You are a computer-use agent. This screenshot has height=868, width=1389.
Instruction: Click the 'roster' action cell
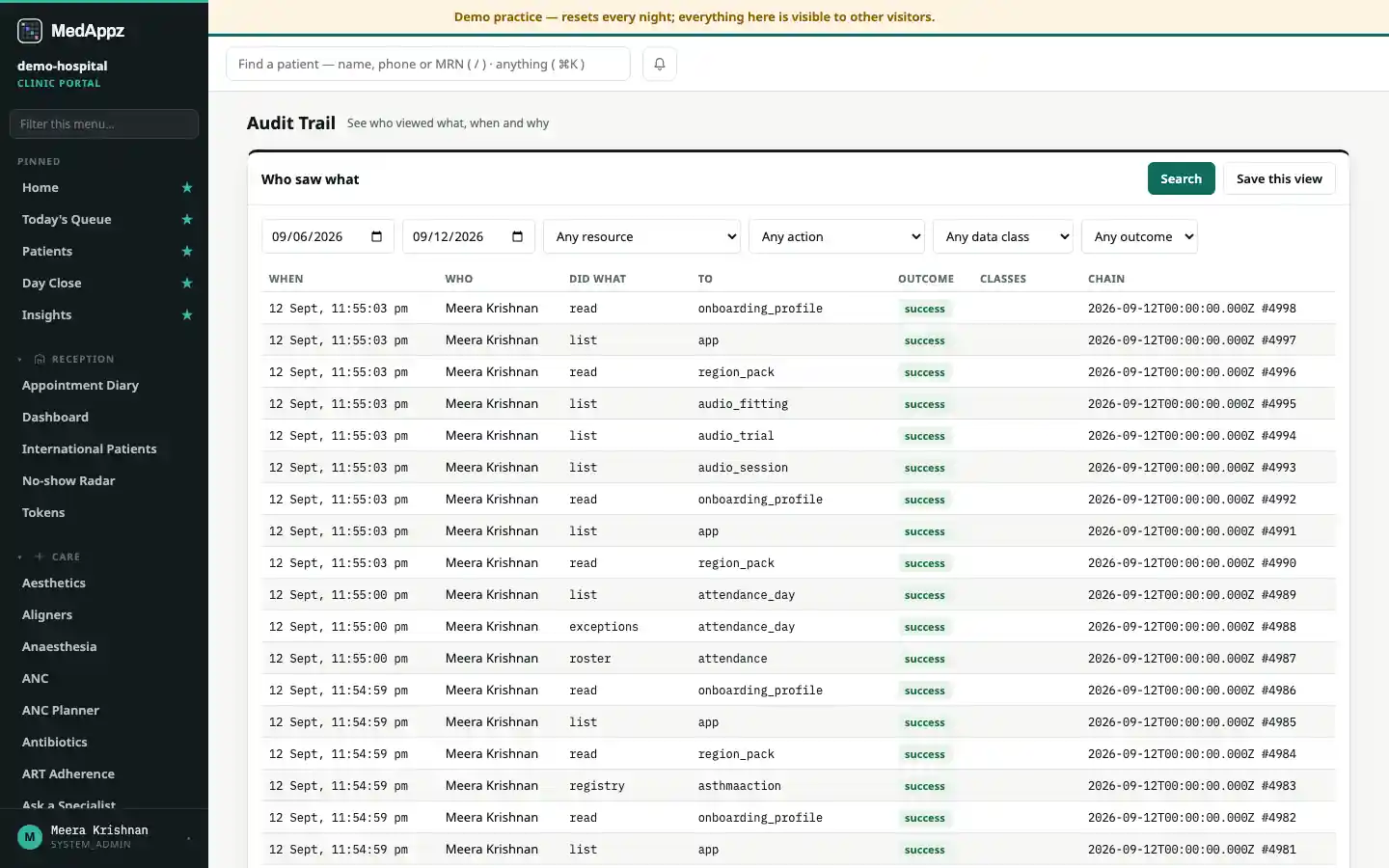[590, 659]
